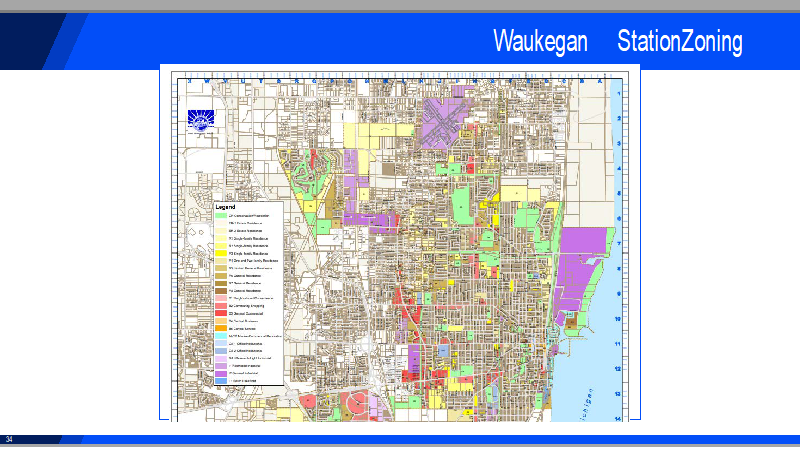
Task: Click the Waukegan city logo on map
Action: [201, 120]
